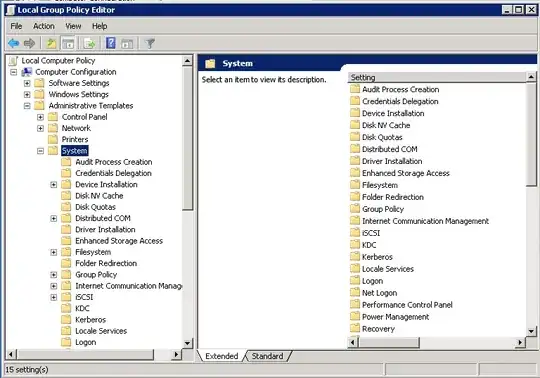Click the Filter funnel toolbar icon
This screenshot has height=378, width=540.
coord(149,43)
